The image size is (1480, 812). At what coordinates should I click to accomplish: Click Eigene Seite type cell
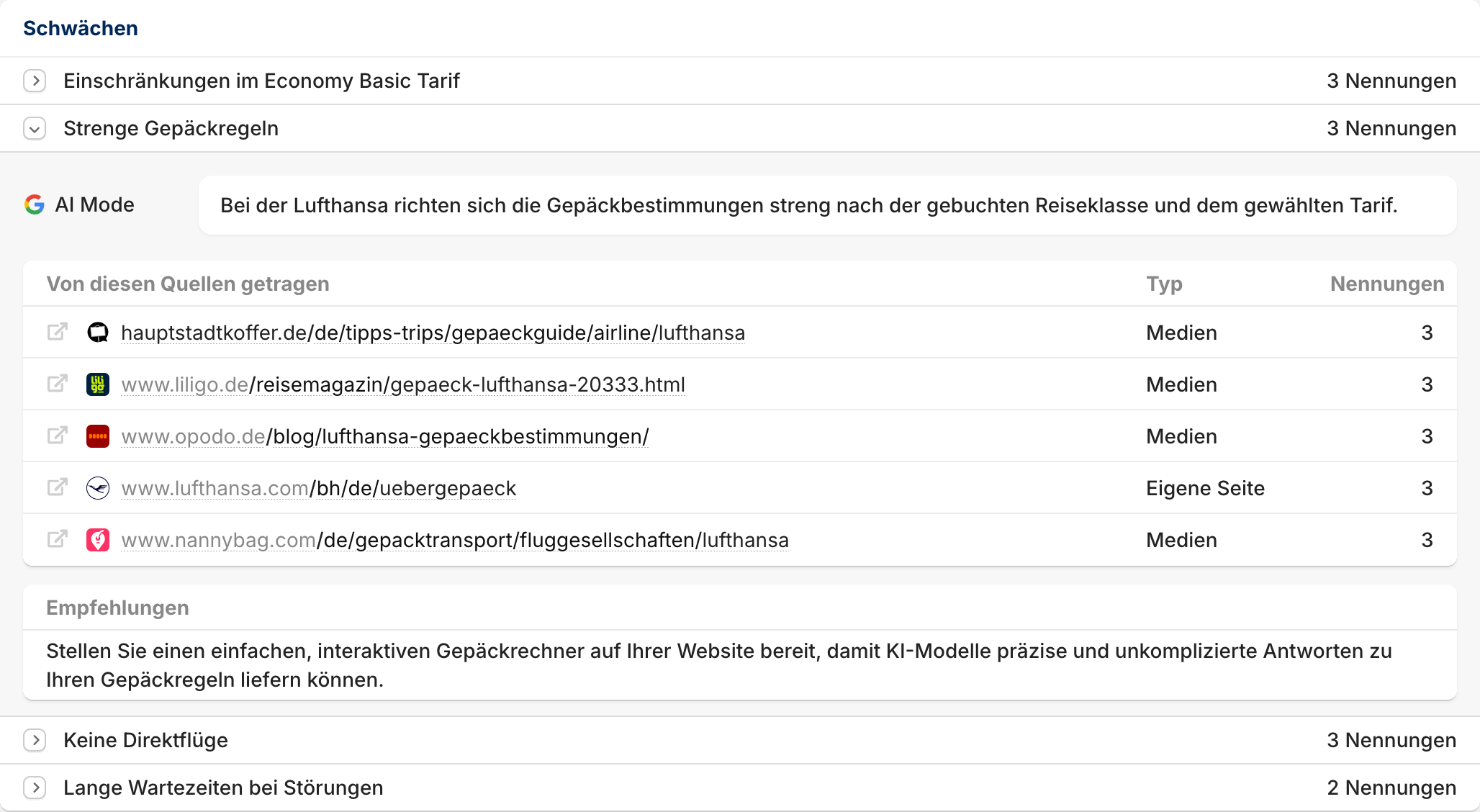1205,488
